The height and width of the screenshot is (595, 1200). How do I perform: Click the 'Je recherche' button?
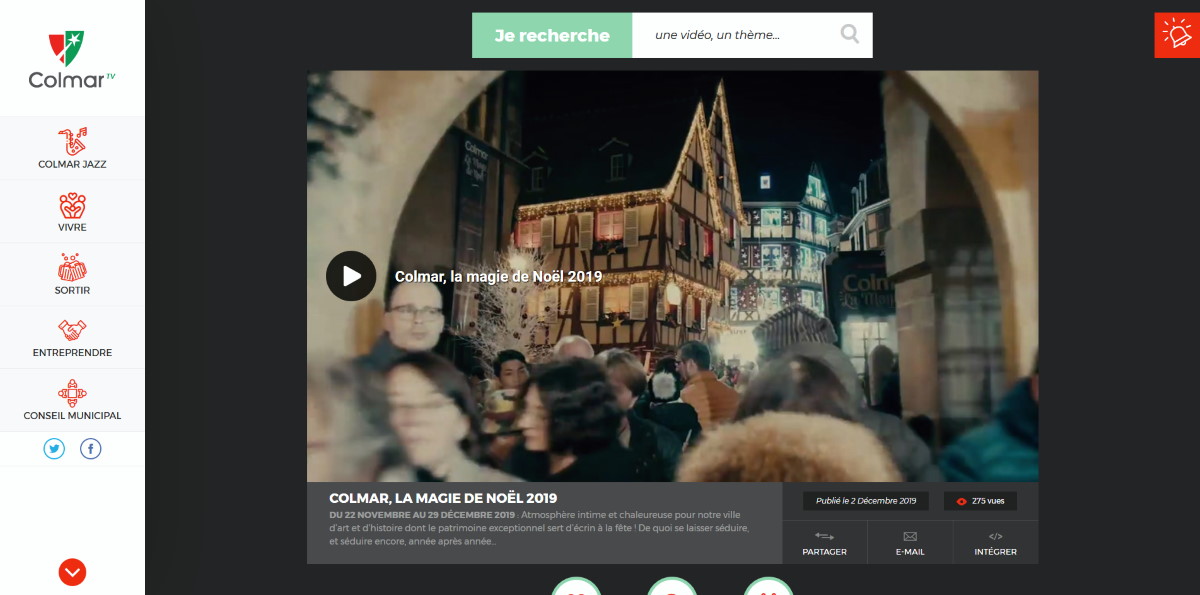point(552,35)
